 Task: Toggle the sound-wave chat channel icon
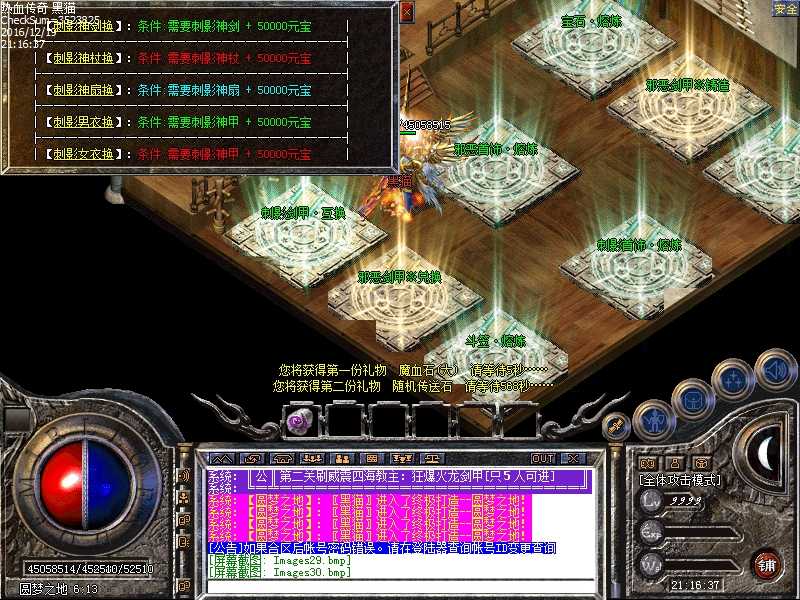184,476
